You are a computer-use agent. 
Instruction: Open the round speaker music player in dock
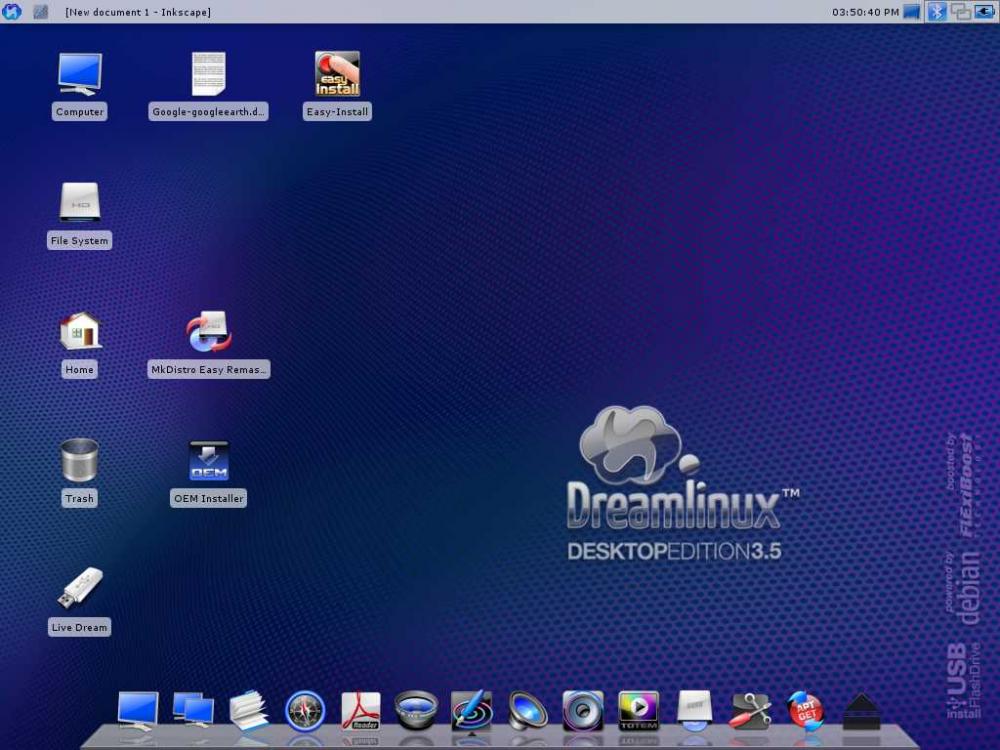coord(583,710)
